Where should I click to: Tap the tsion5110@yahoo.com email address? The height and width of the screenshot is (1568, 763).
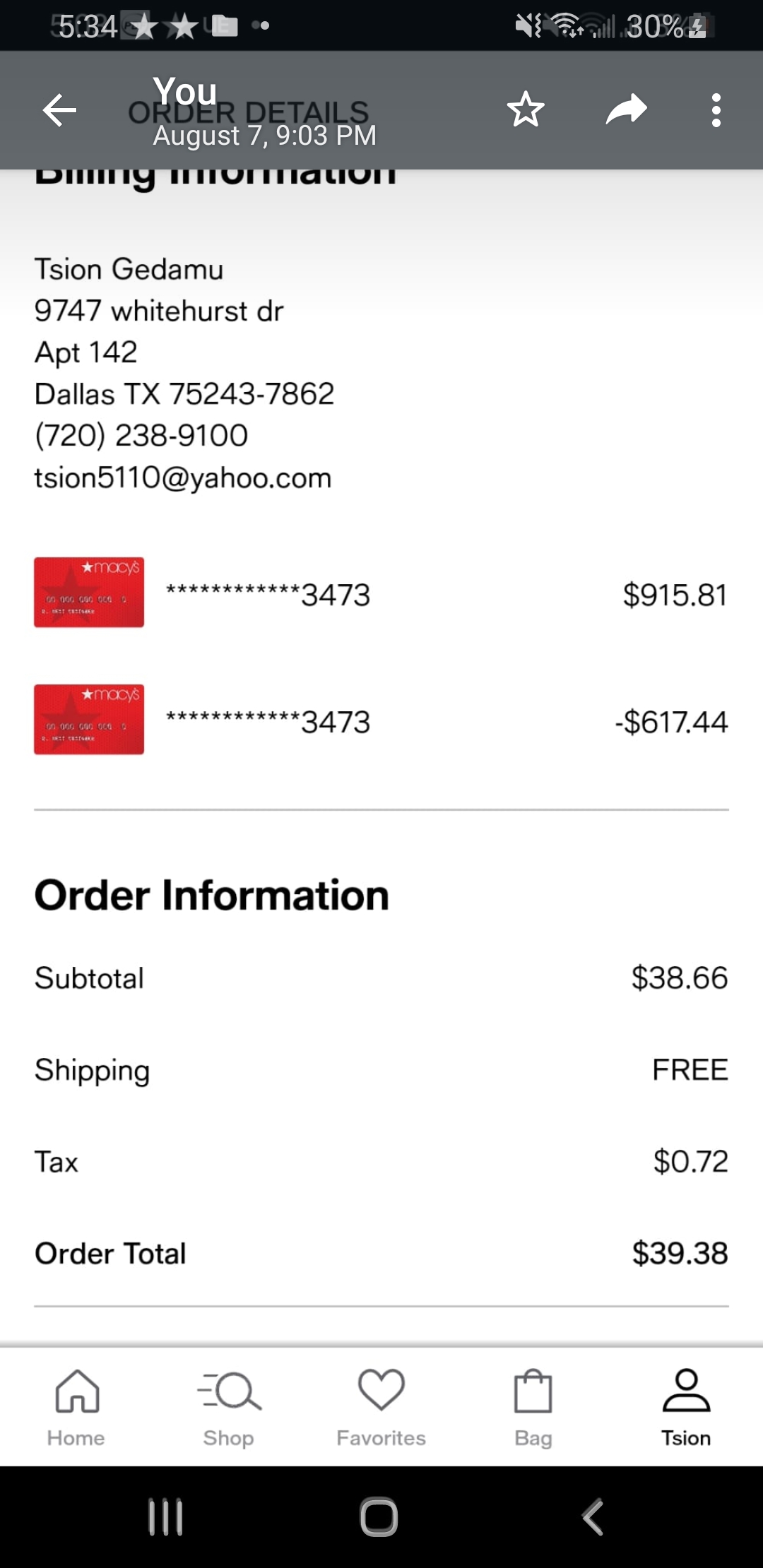[183, 478]
